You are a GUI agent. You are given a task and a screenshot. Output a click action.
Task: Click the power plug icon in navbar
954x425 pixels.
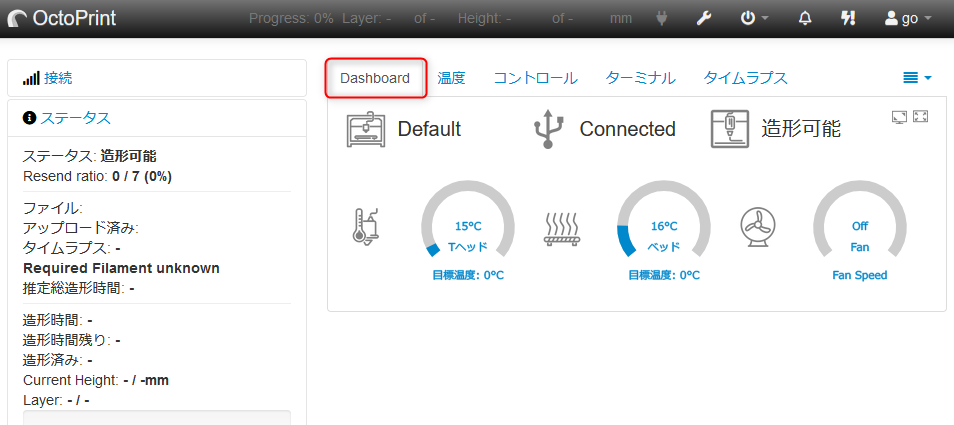[662, 19]
